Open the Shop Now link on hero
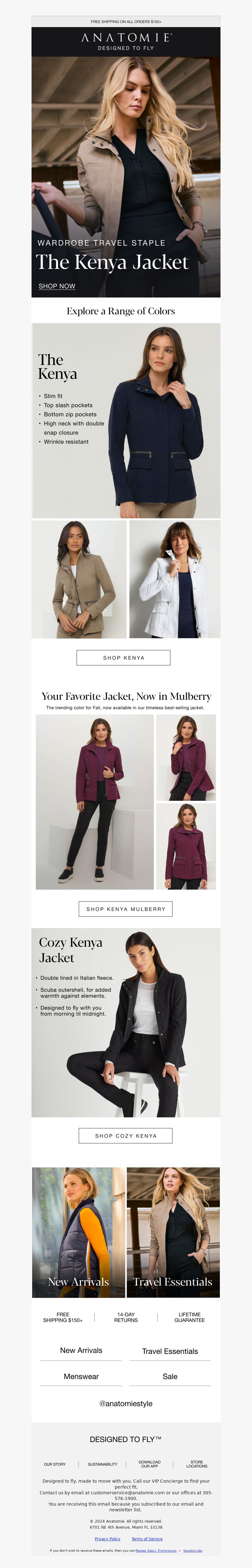Viewport: 252px width, 1568px height. (x=57, y=286)
